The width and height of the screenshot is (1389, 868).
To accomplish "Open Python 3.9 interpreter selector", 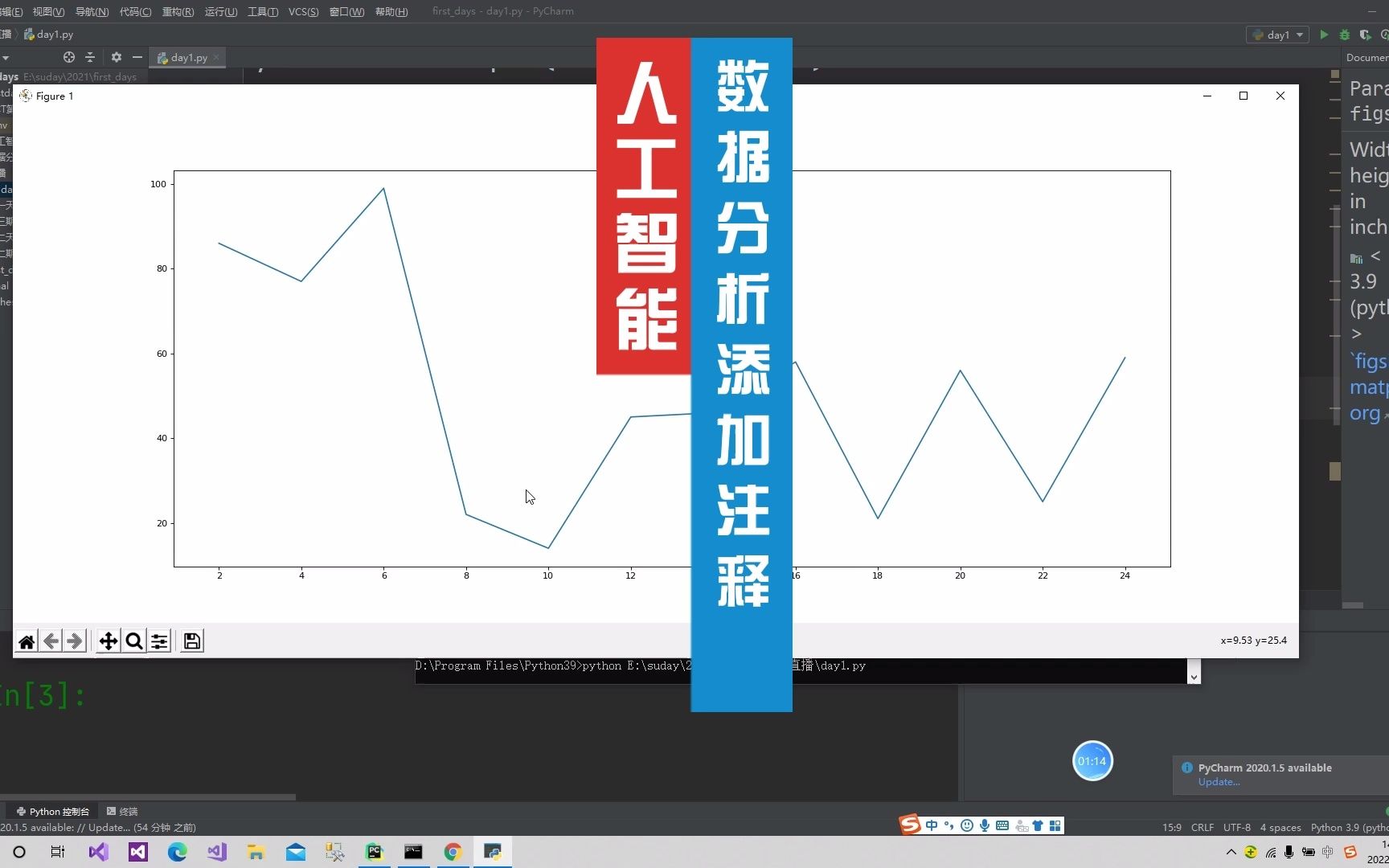I will click(x=1349, y=827).
